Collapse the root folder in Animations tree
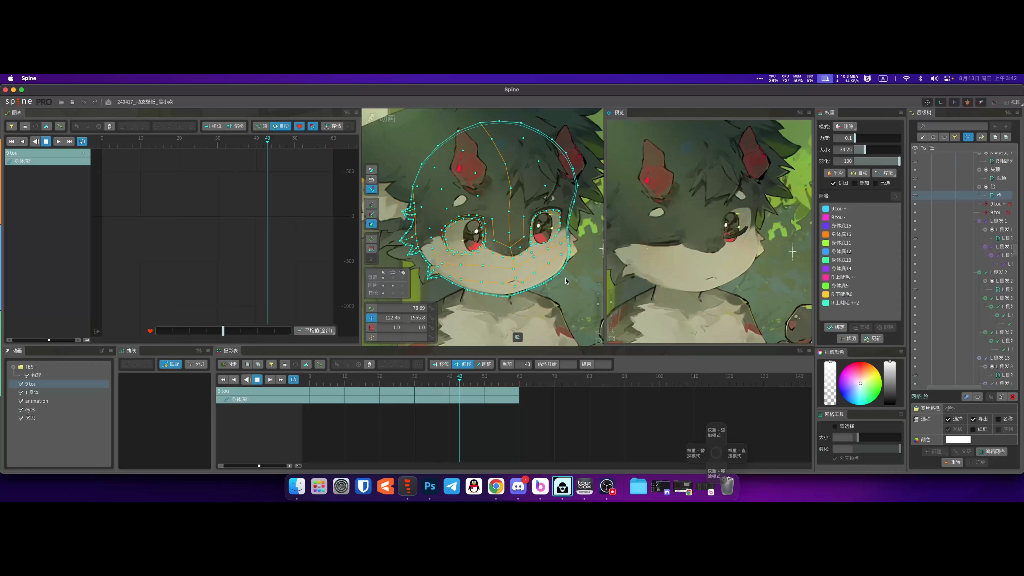1024x576 pixels. (13, 367)
